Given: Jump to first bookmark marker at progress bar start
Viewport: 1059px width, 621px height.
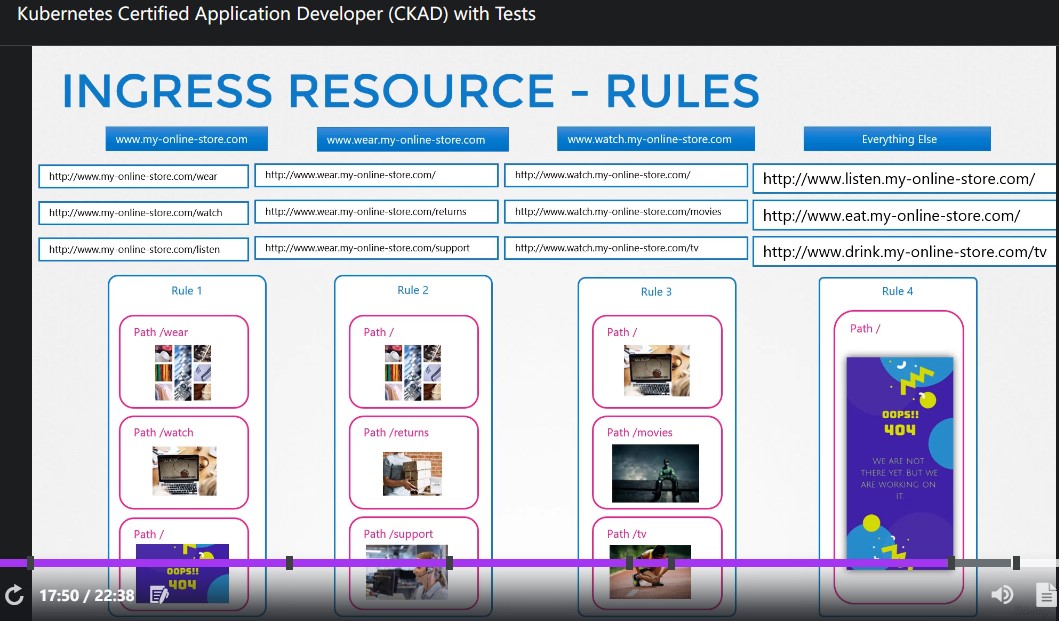Looking at the screenshot, I should pos(30,562).
